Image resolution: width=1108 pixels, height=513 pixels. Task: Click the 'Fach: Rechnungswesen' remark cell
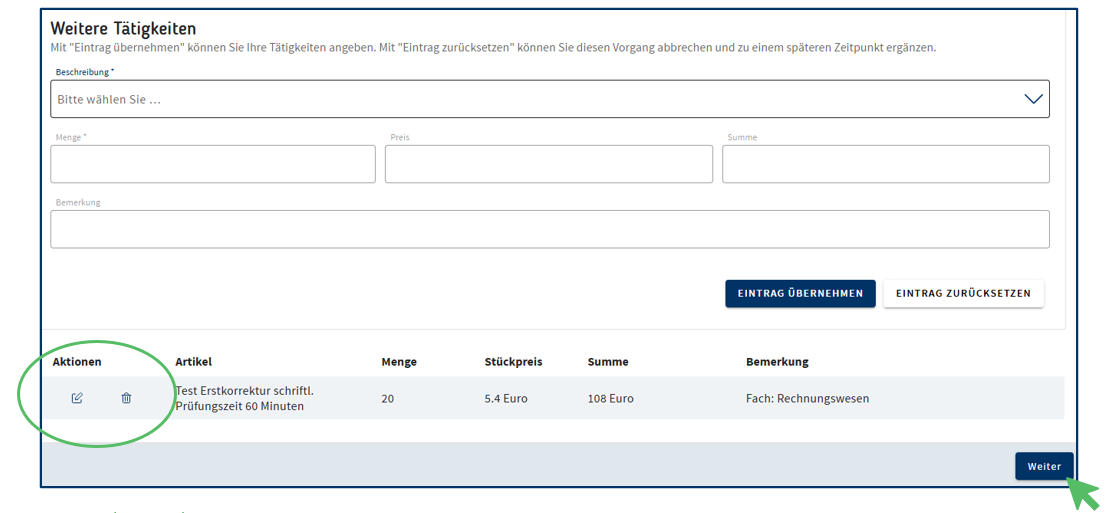[x=807, y=398]
